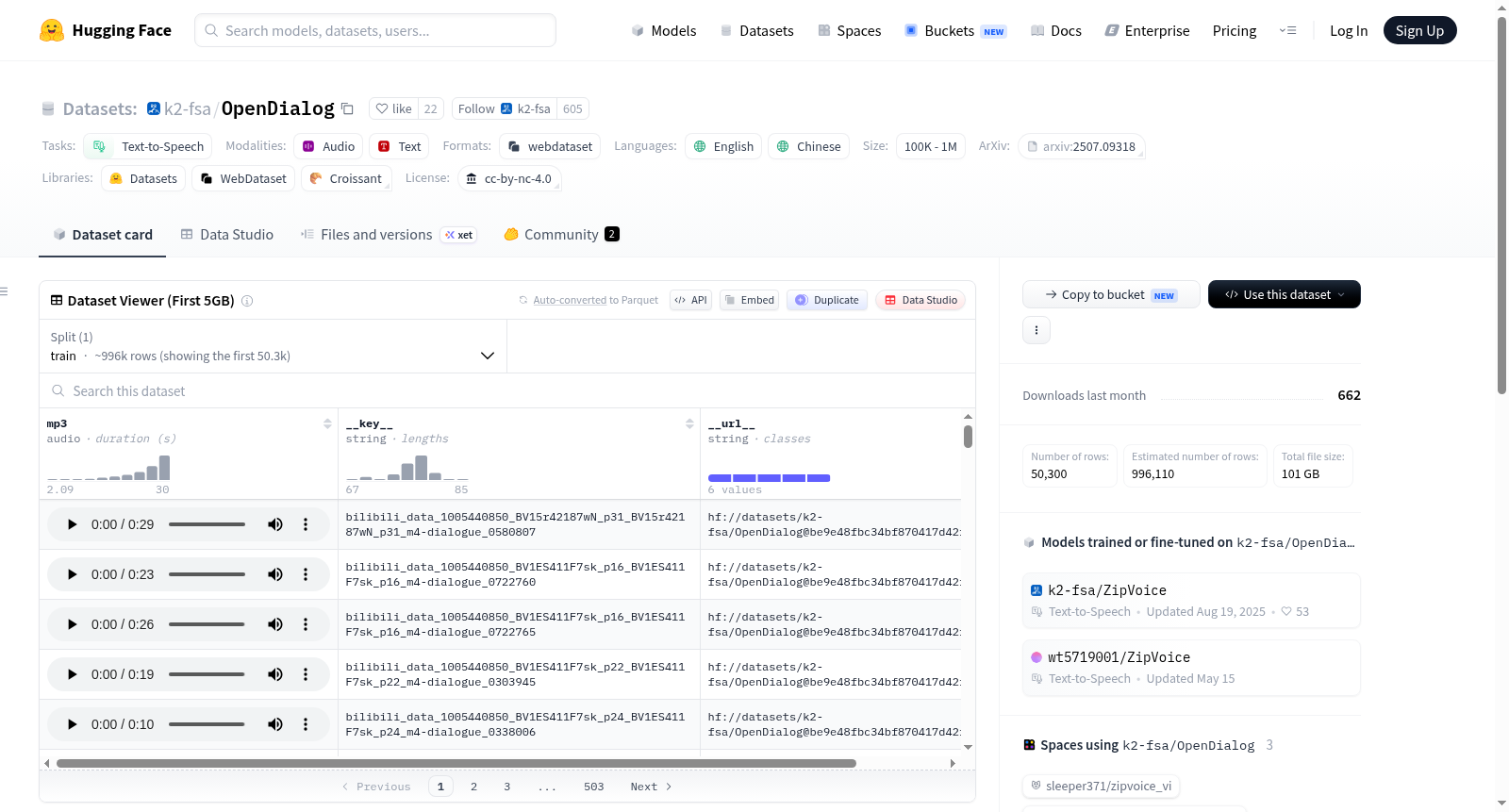Screen dimensions: 1509x812
Task: Open the Enterprise nav item
Action: (x=1147, y=30)
